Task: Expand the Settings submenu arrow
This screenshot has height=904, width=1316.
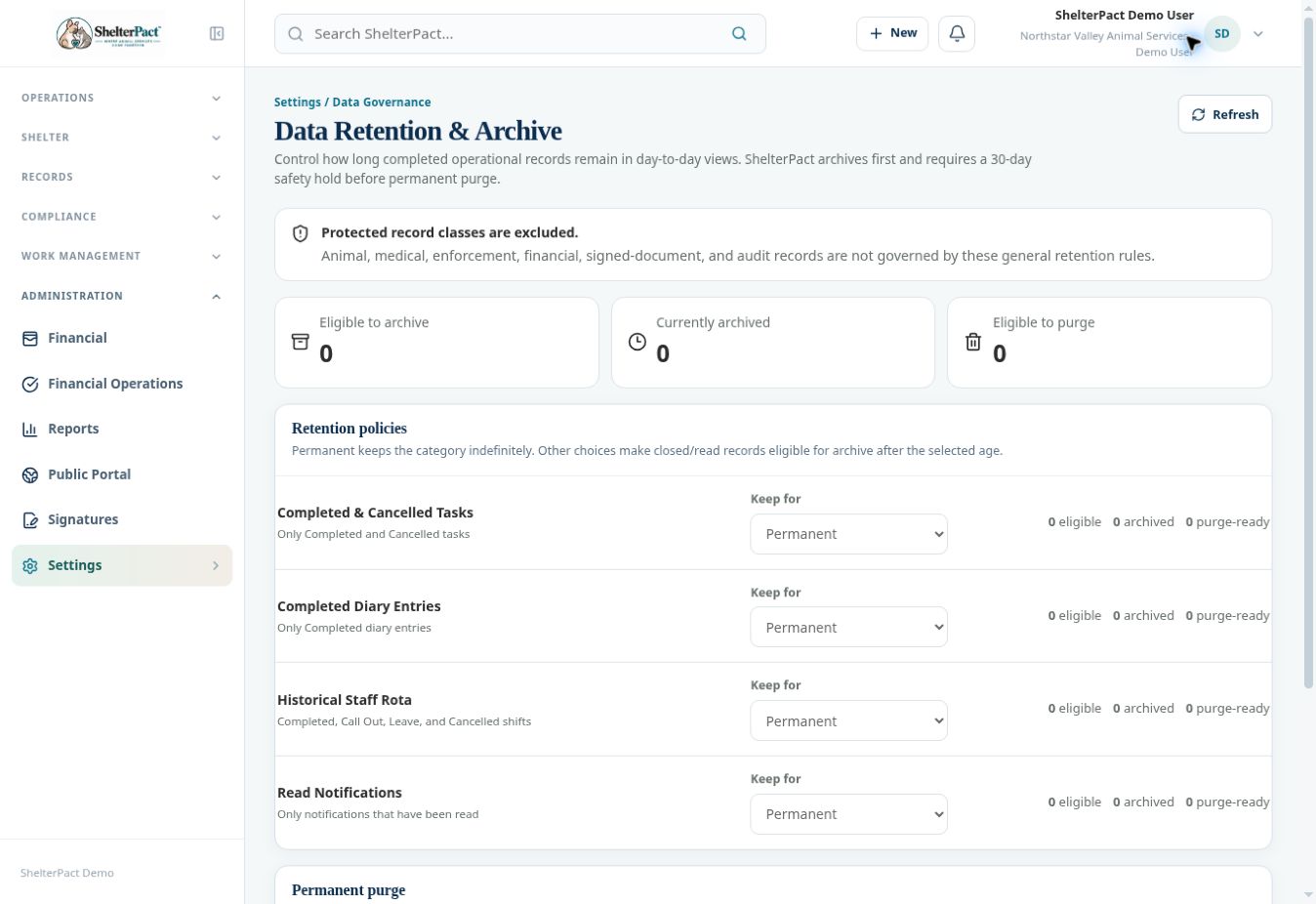Action: tap(216, 565)
